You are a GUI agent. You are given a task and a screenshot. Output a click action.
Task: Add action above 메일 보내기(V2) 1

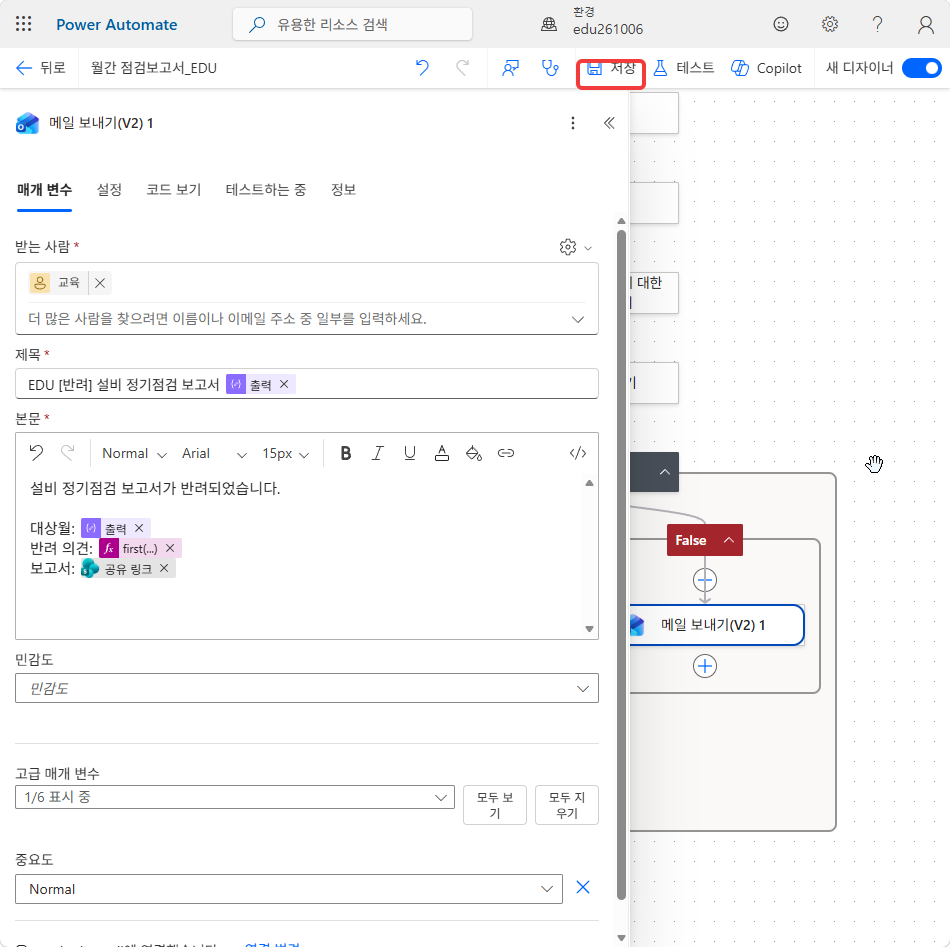705,580
